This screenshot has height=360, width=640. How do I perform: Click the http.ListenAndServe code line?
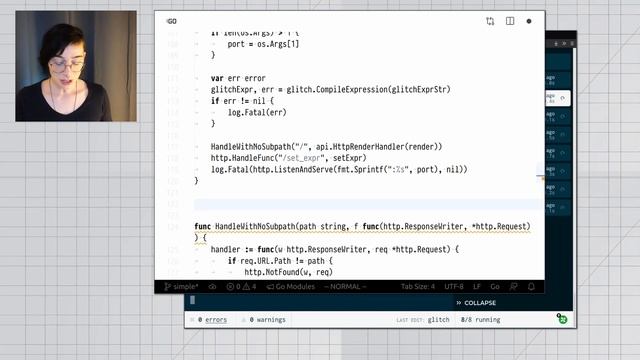pos(339,169)
